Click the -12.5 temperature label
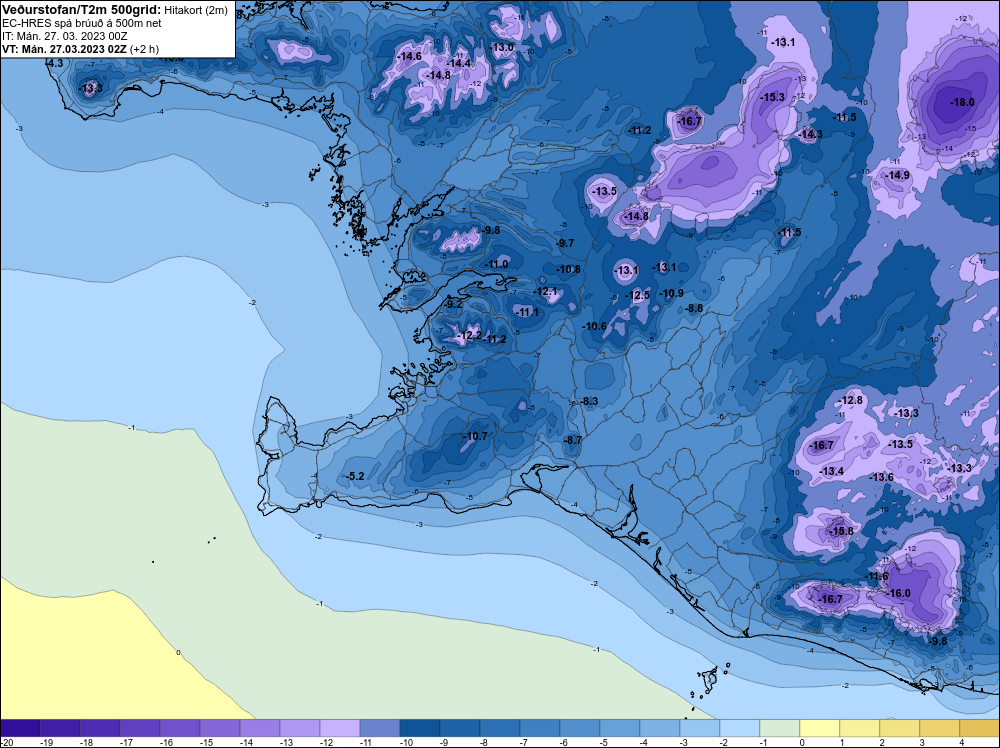The height and width of the screenshot is (748, 1000). coord(638,295)
